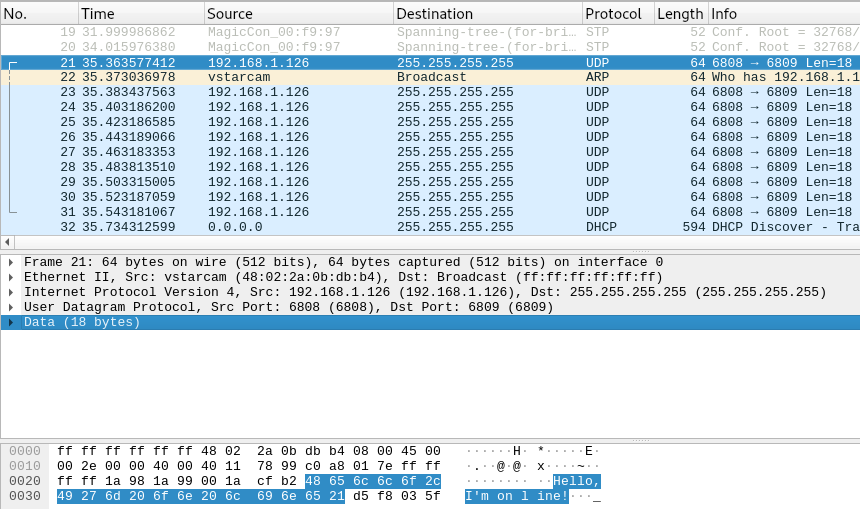The width and height of the screenshot is (860, 509).
Task: Click the horizontal scrollbar left arrow
Action: coord(7,242)
